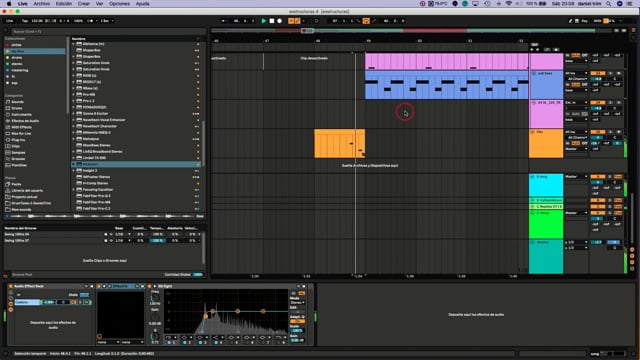Image resolution: width=640 pixels, height=360 pixels.
Task: Open the Crear menu
Action: [x=84, y=4]
